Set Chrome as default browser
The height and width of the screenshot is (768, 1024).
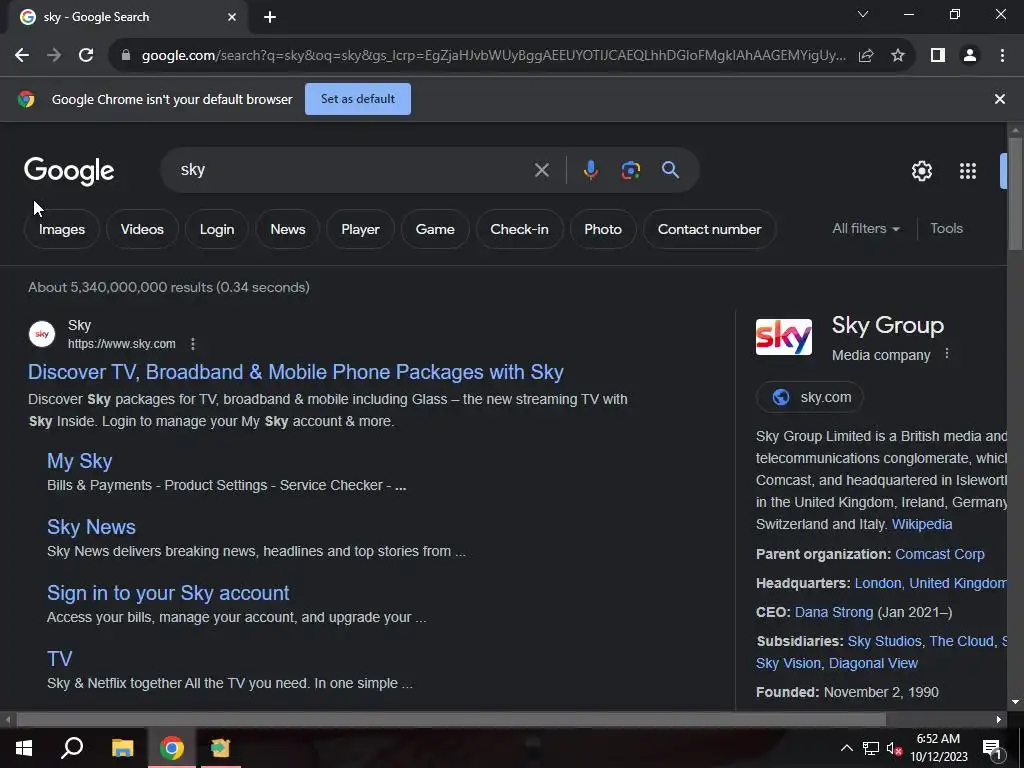(358, 99)
